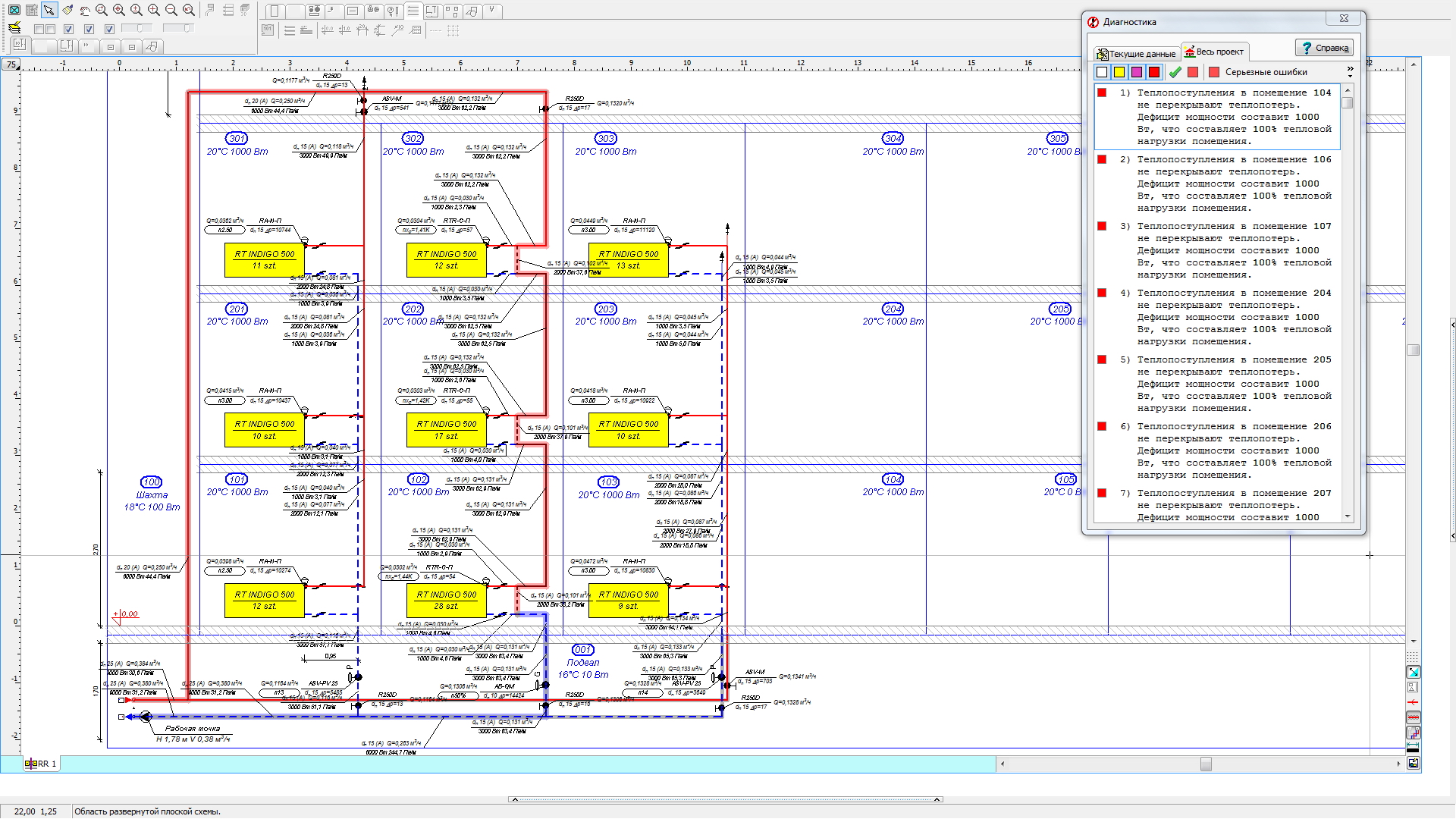Switch to Весь проект tab
1456x819 pixels.
pyautogui.click(x=1214, y=52)
